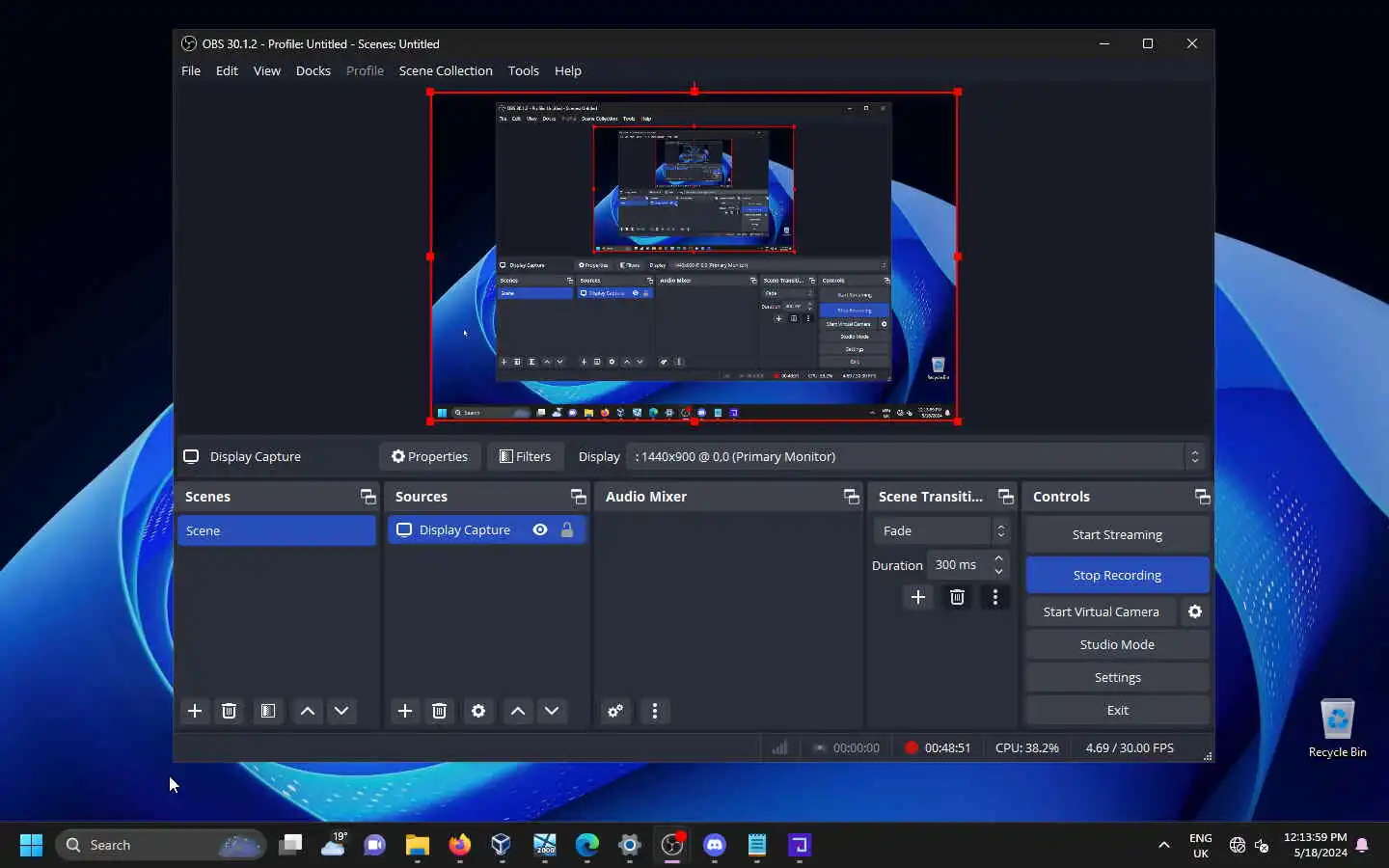Open the Help menu
This screenshot has width=1389, height=868.
point(568,70)
